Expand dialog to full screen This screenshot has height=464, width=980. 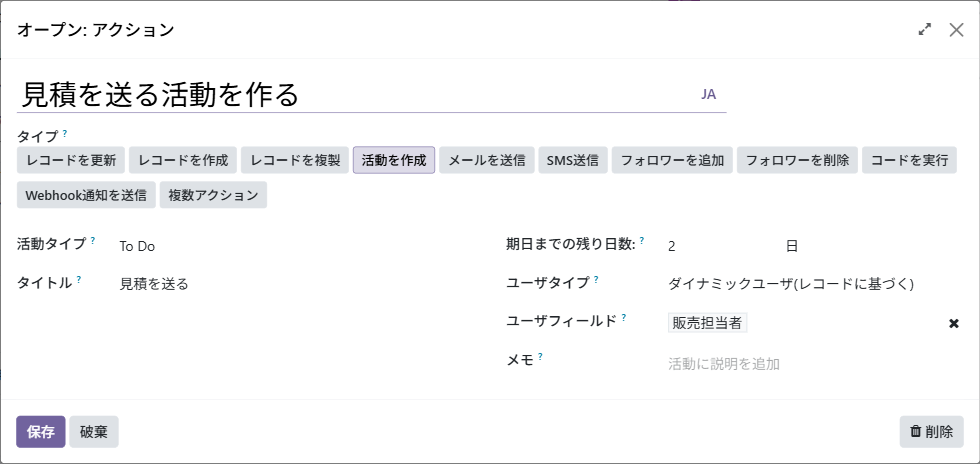pyautogui.click(x=924, y=29)
